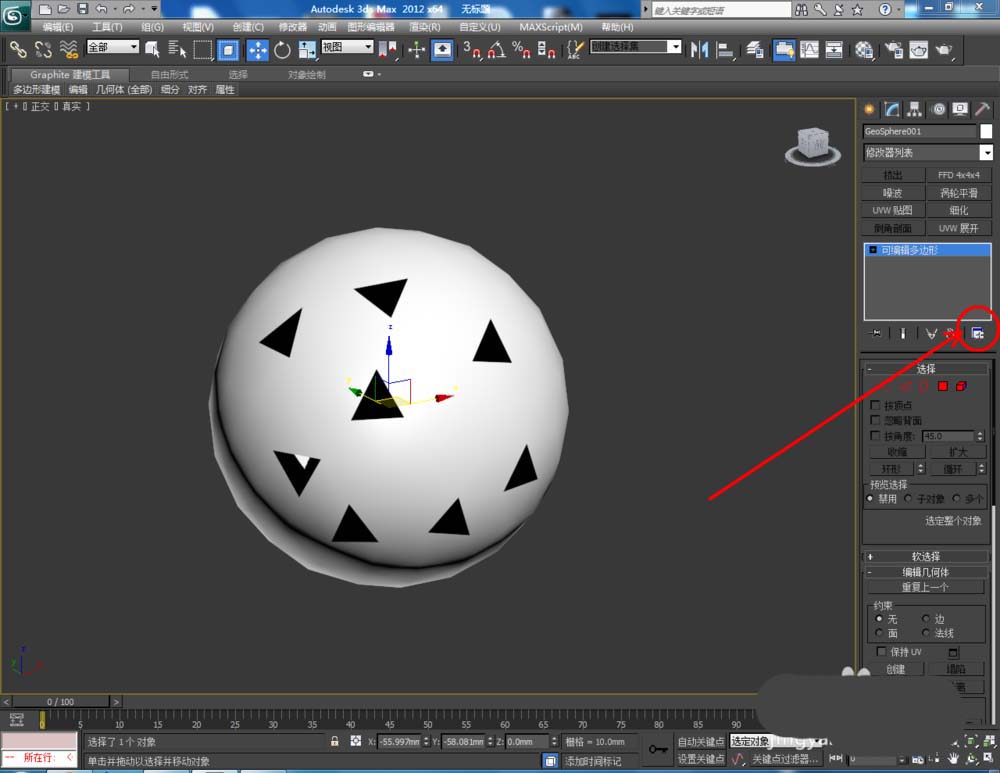The height and width of the screenshot is (773, 1000).
Task: Open the quick access toolbar customize arrow
Action: [154, 9]
